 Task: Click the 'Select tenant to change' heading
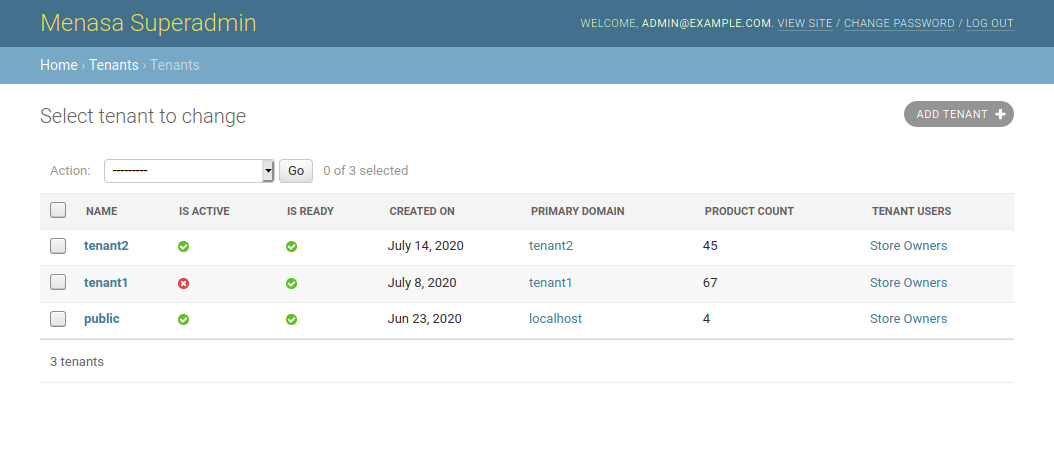click(x=143, y=116)
